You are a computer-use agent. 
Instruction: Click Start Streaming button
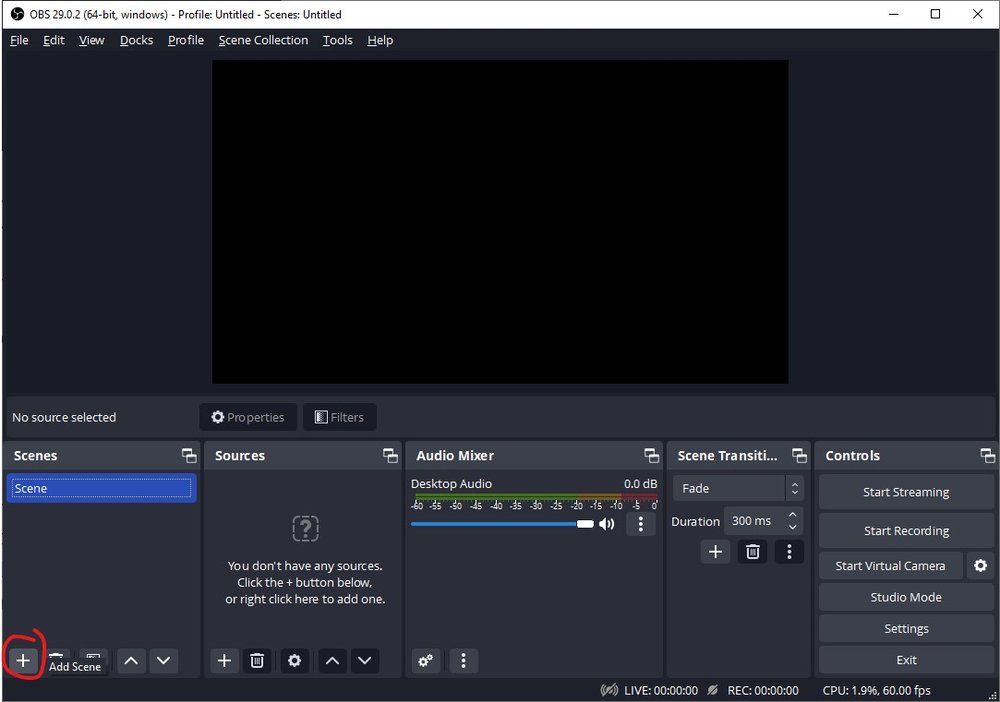click(x=906, y=492)
